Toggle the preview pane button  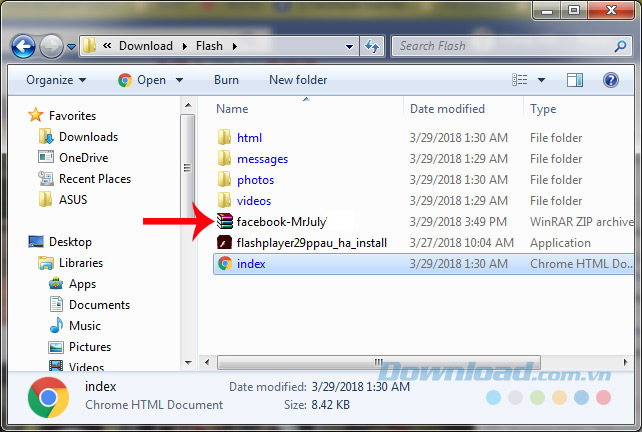[x=575, y=80]
